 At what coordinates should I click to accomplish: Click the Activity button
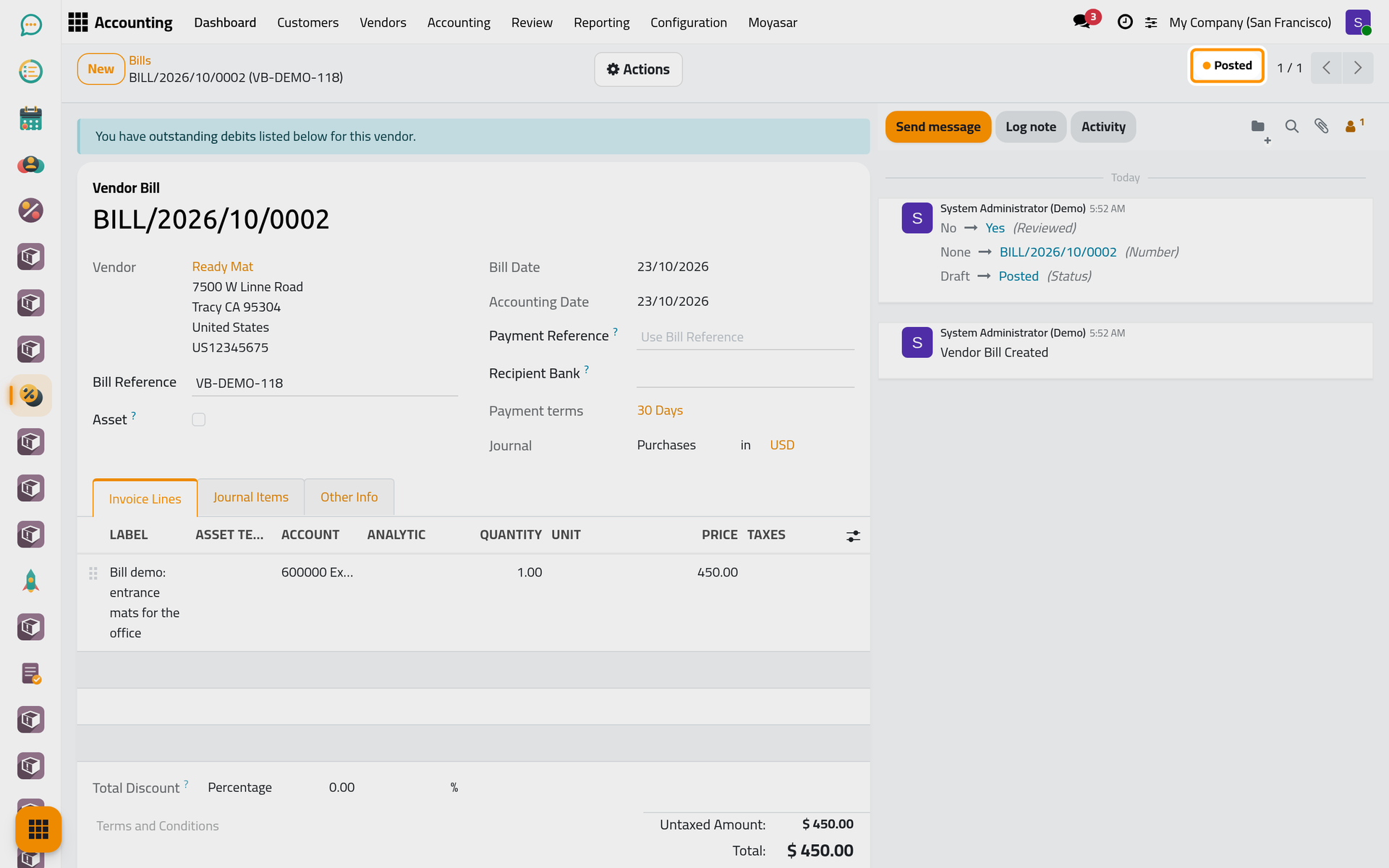pyautogui.click(x=1103, y=127)
